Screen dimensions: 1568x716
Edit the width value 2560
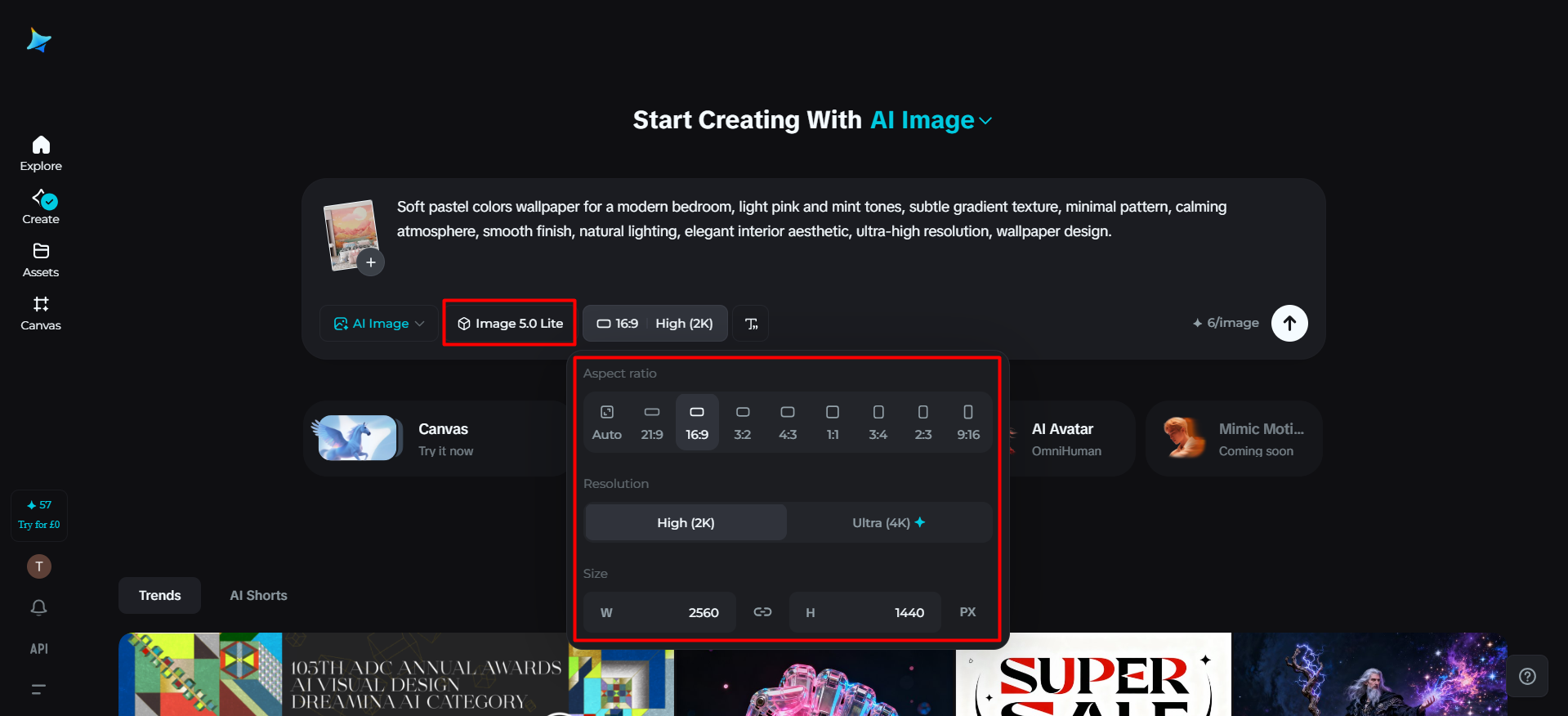pos(659,612)
